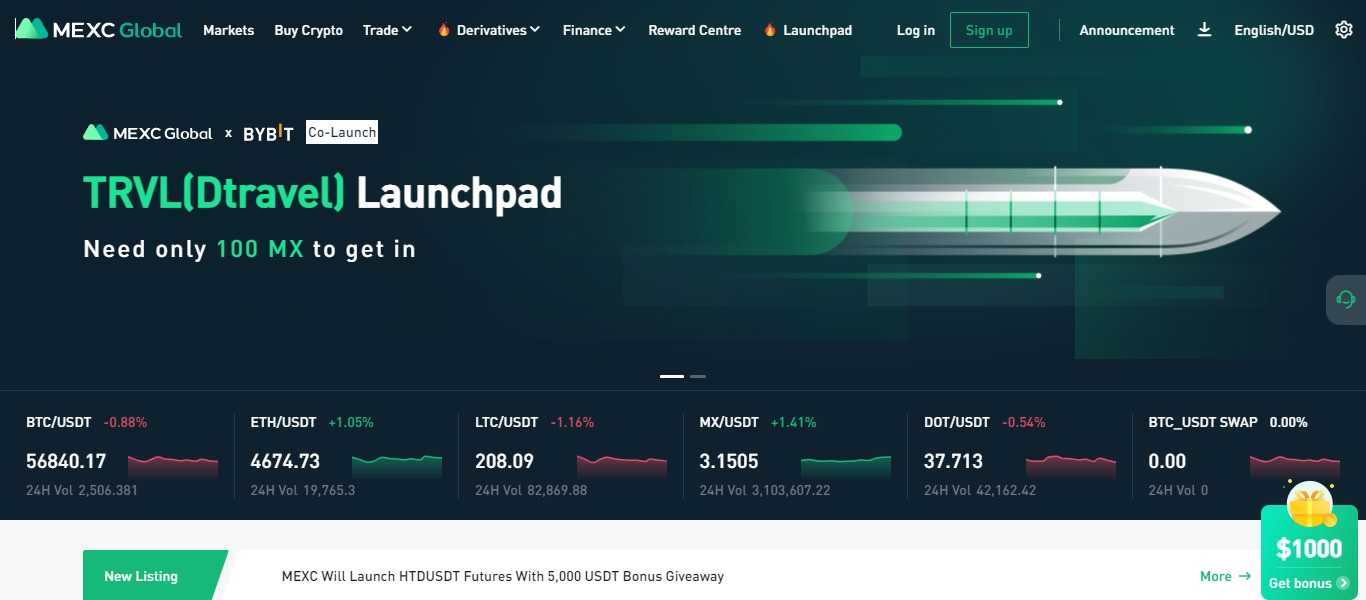Open the customer support chat icon
Viewport: 1366px width, 600px height.
pyautogui.click(x=1345, y=299)
